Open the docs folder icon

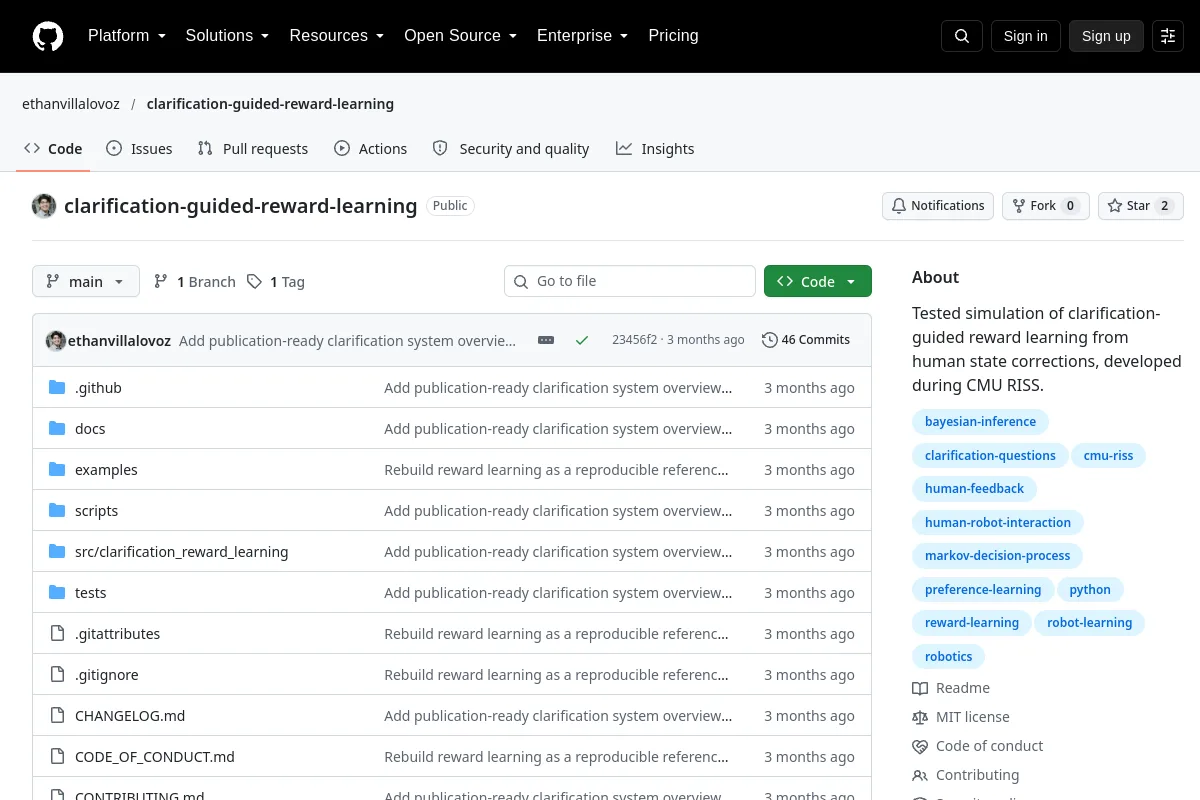[x=57, y=429]
